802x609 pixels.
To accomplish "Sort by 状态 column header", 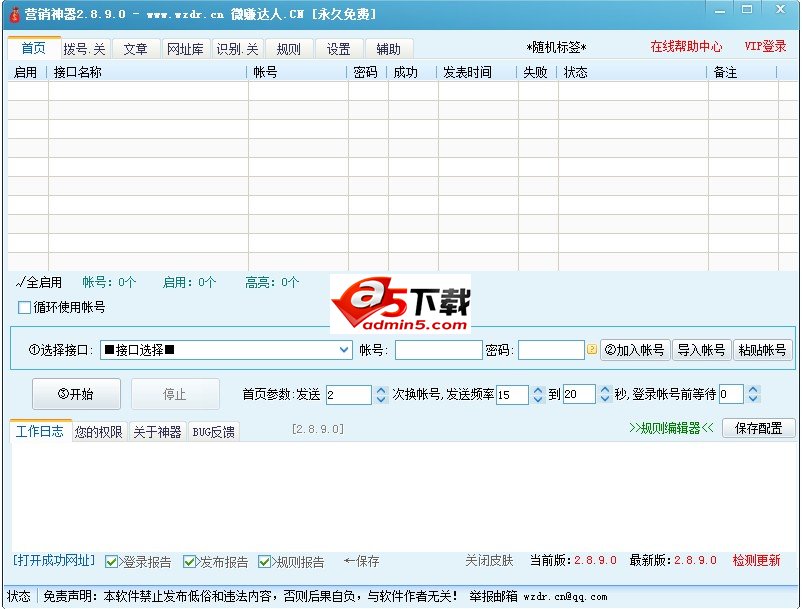I will point(633,72).
